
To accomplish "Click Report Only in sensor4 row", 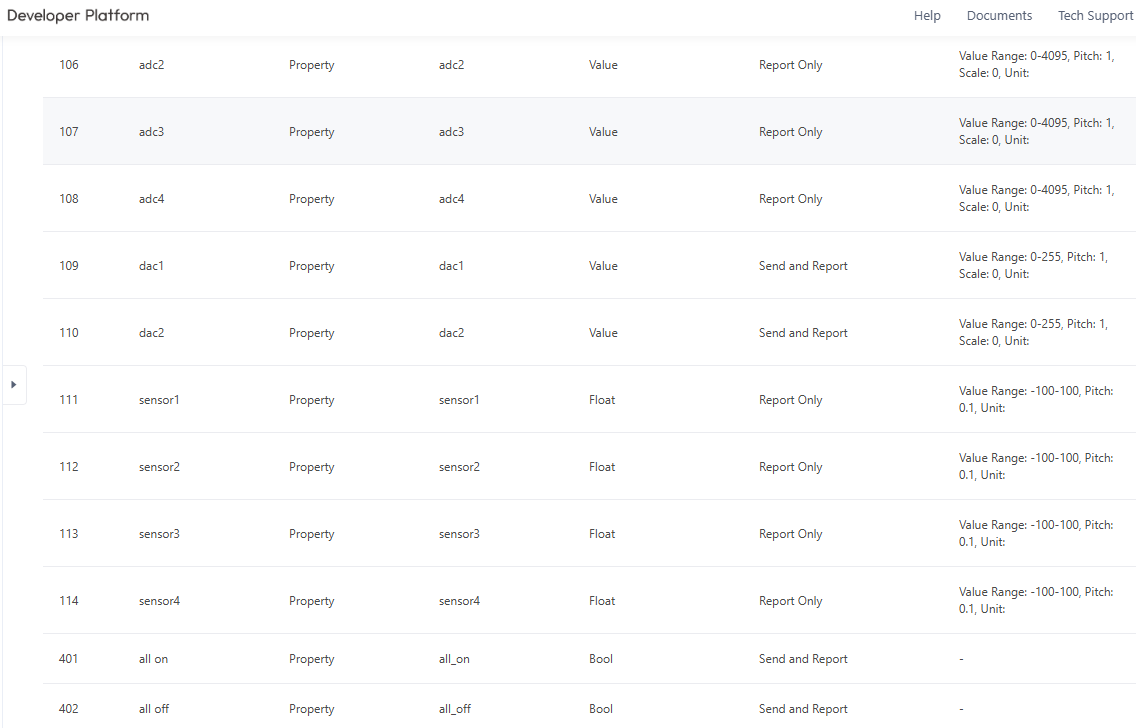I will (790, 601).
